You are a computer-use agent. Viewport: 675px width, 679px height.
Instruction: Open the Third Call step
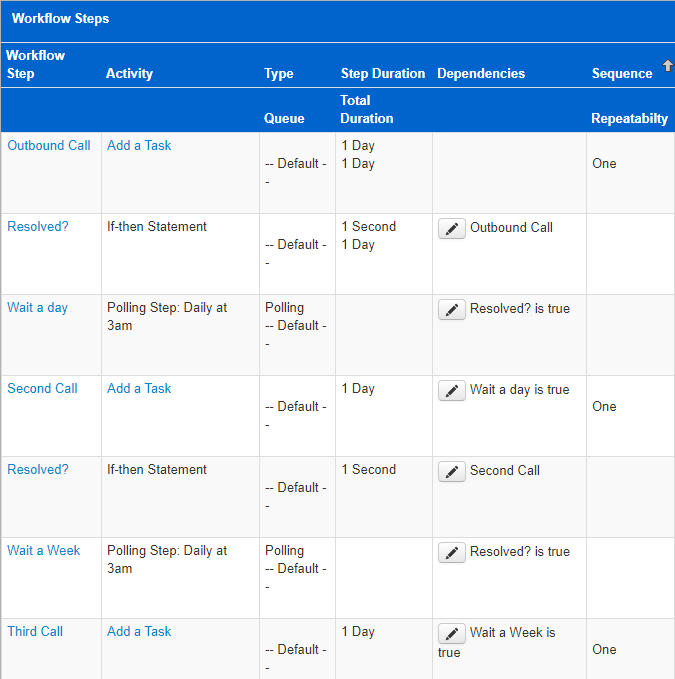(35, 631)
